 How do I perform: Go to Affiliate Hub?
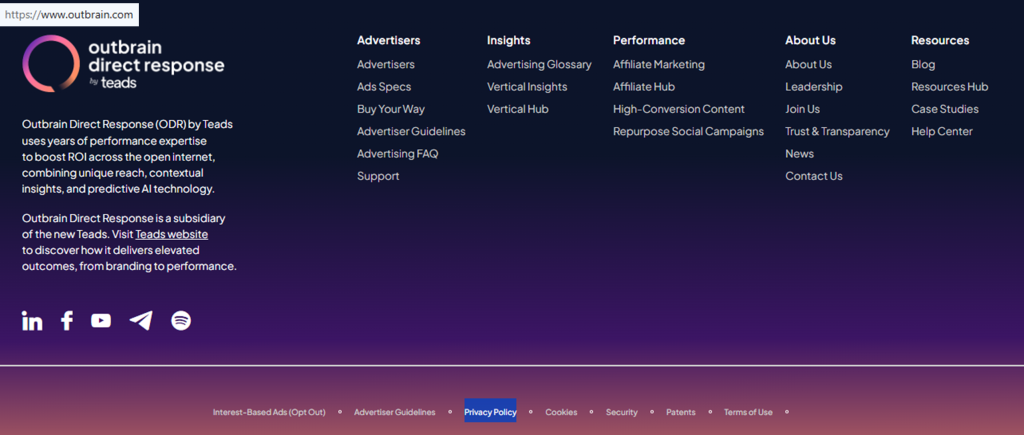[644, 87]
